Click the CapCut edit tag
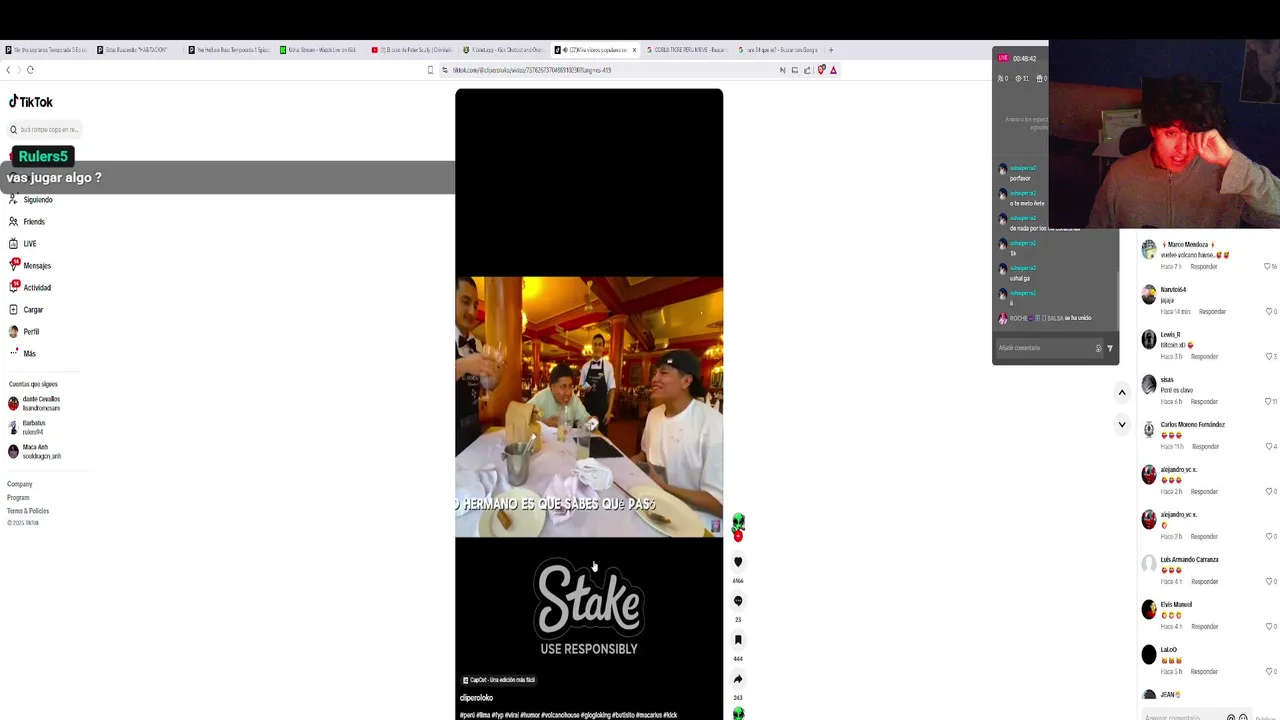Screen dimensions: 1280x720 (x=499, y=680)
